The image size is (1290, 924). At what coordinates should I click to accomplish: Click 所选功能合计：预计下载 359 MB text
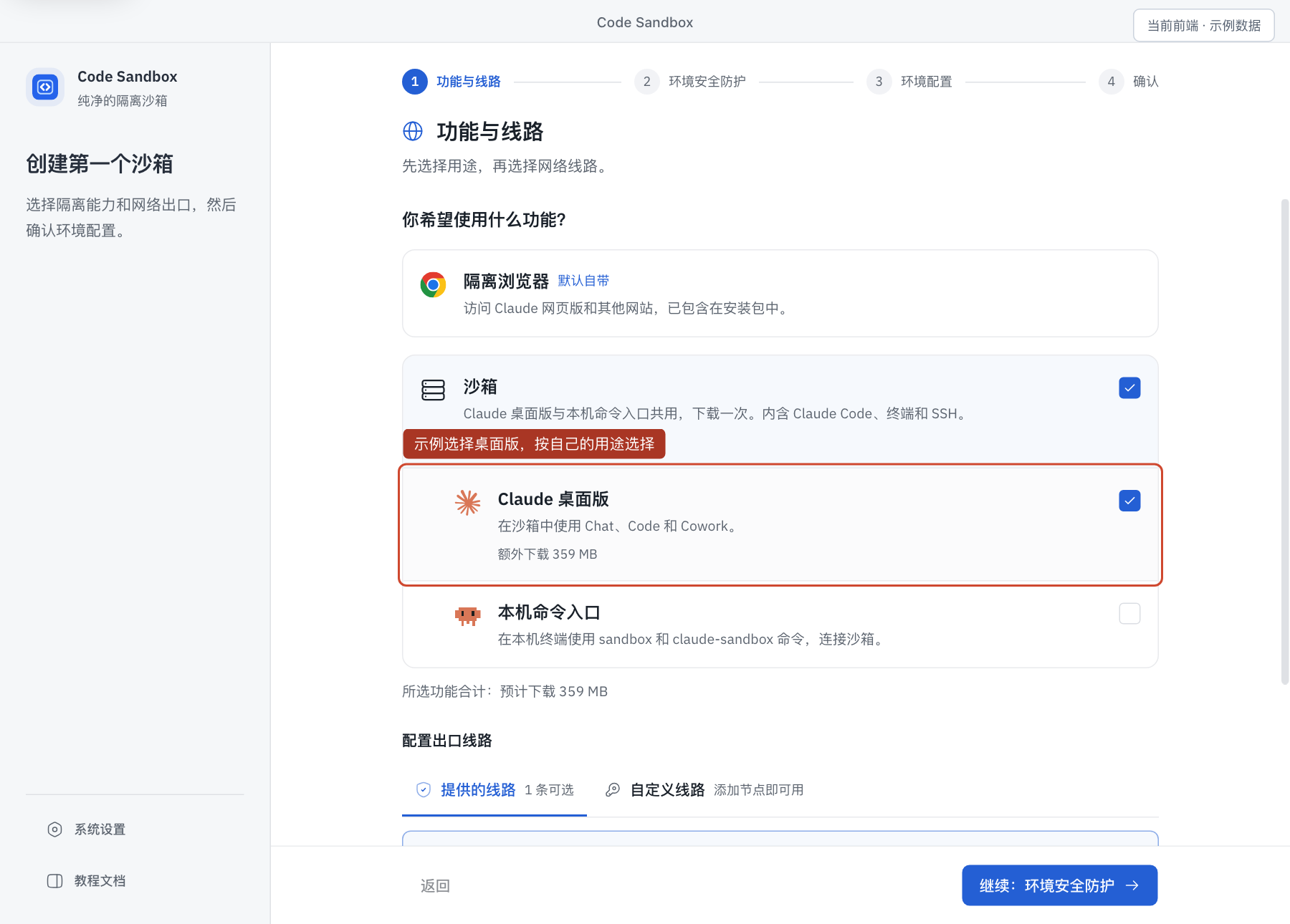[505, 691]
